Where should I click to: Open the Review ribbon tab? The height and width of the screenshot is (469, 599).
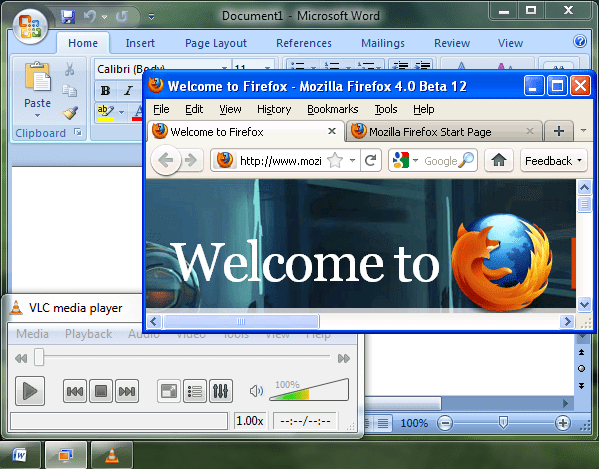(452, 43)
